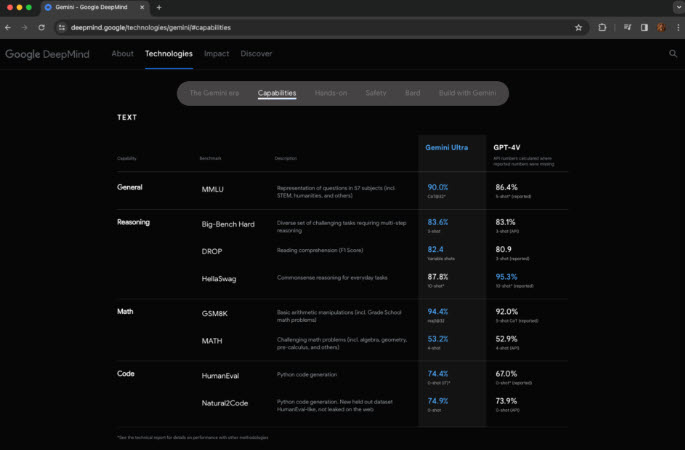
Task: Open the Impact navigation item
Action: pyautogui.click(x=216, y=54)
